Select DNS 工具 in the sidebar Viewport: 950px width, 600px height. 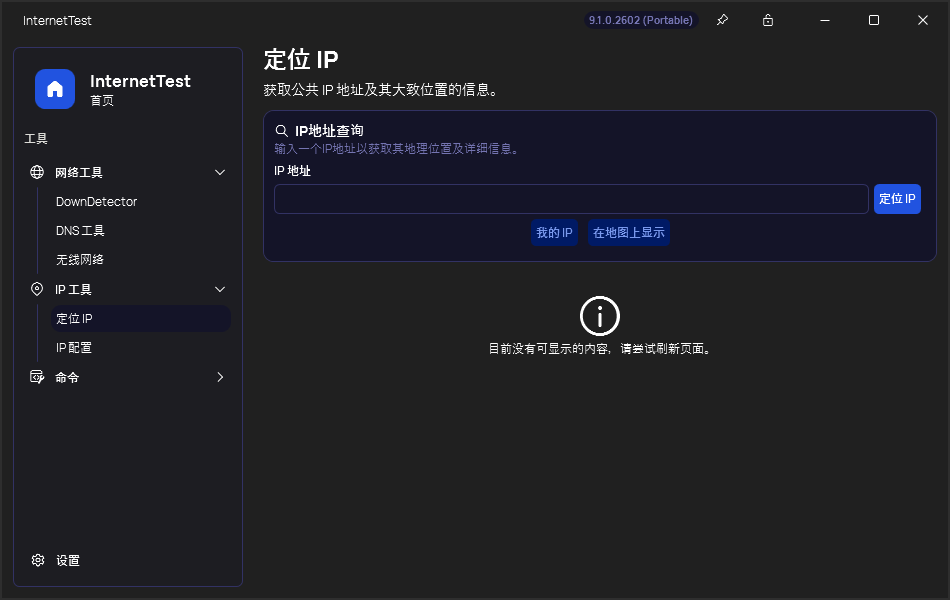pyautogui.click(x=80, y=230)
